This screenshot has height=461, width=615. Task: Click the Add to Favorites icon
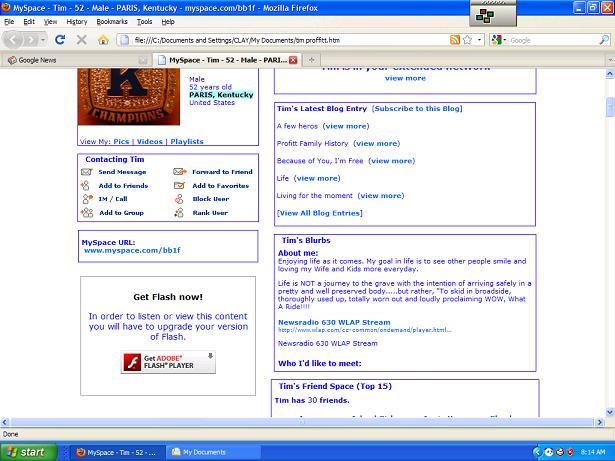[179, 186]
